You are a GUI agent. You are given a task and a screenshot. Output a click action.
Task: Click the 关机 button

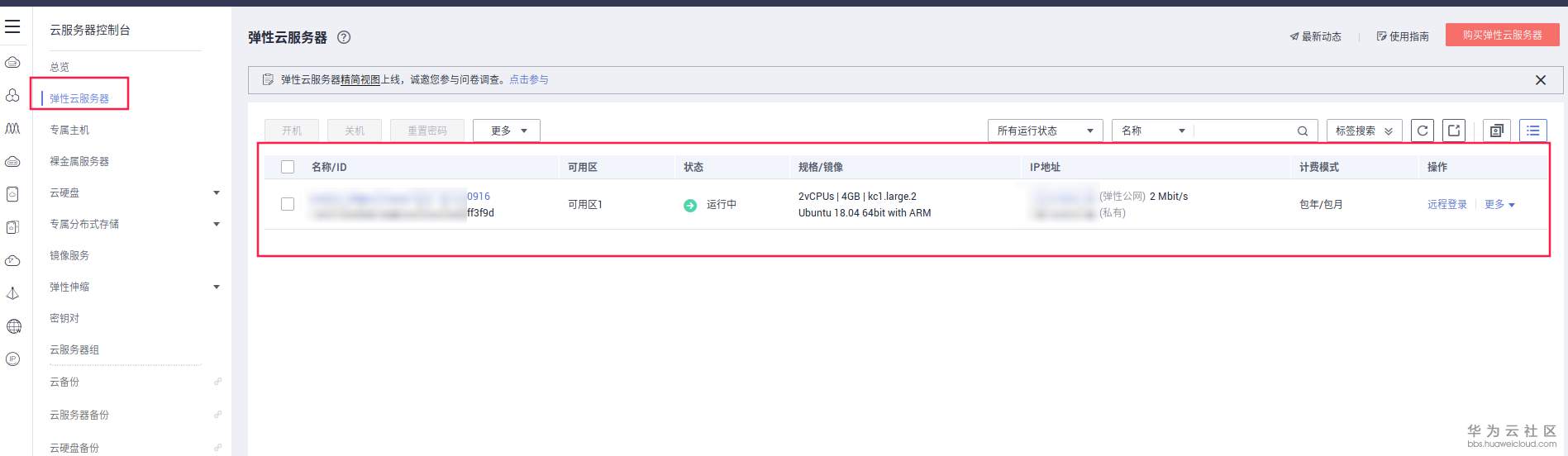(355, 131)
